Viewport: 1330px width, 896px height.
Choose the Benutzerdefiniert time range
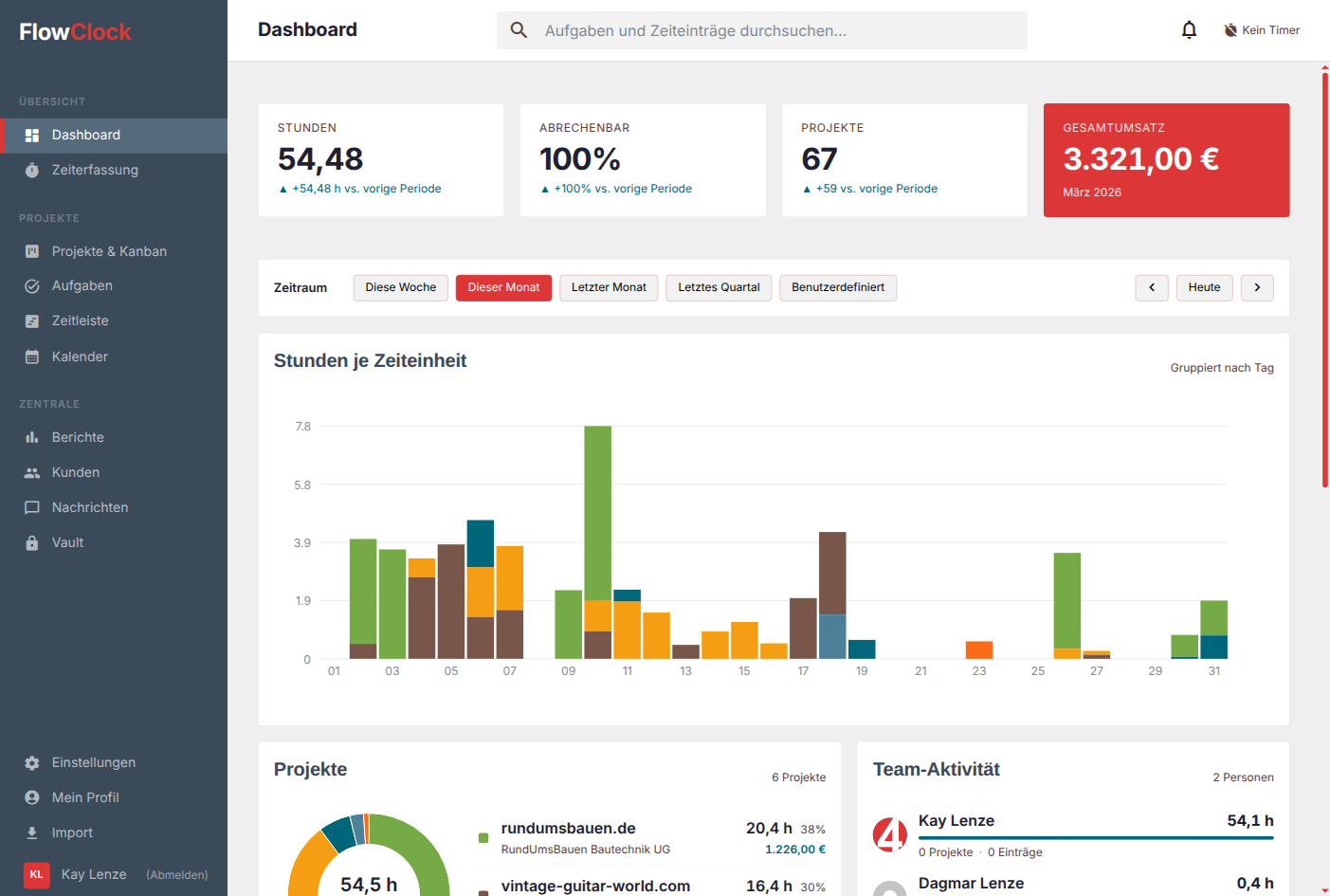click(838, 287)
